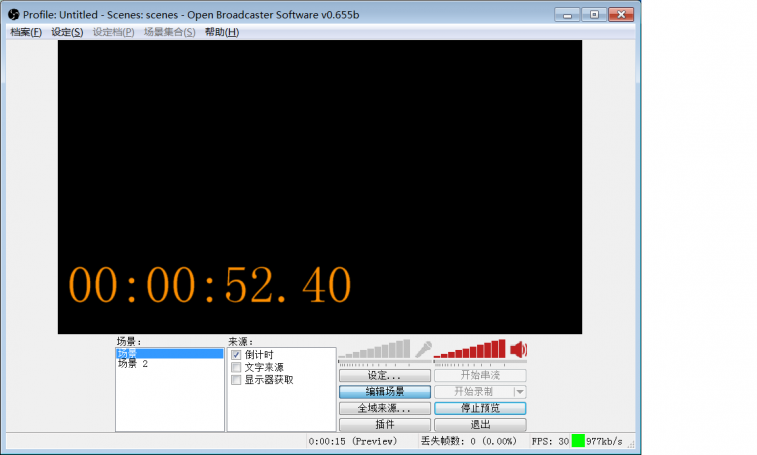Screen dimensions: 757x455
Task: Mute the microphone via its icon
Action: tap(423, 349)
